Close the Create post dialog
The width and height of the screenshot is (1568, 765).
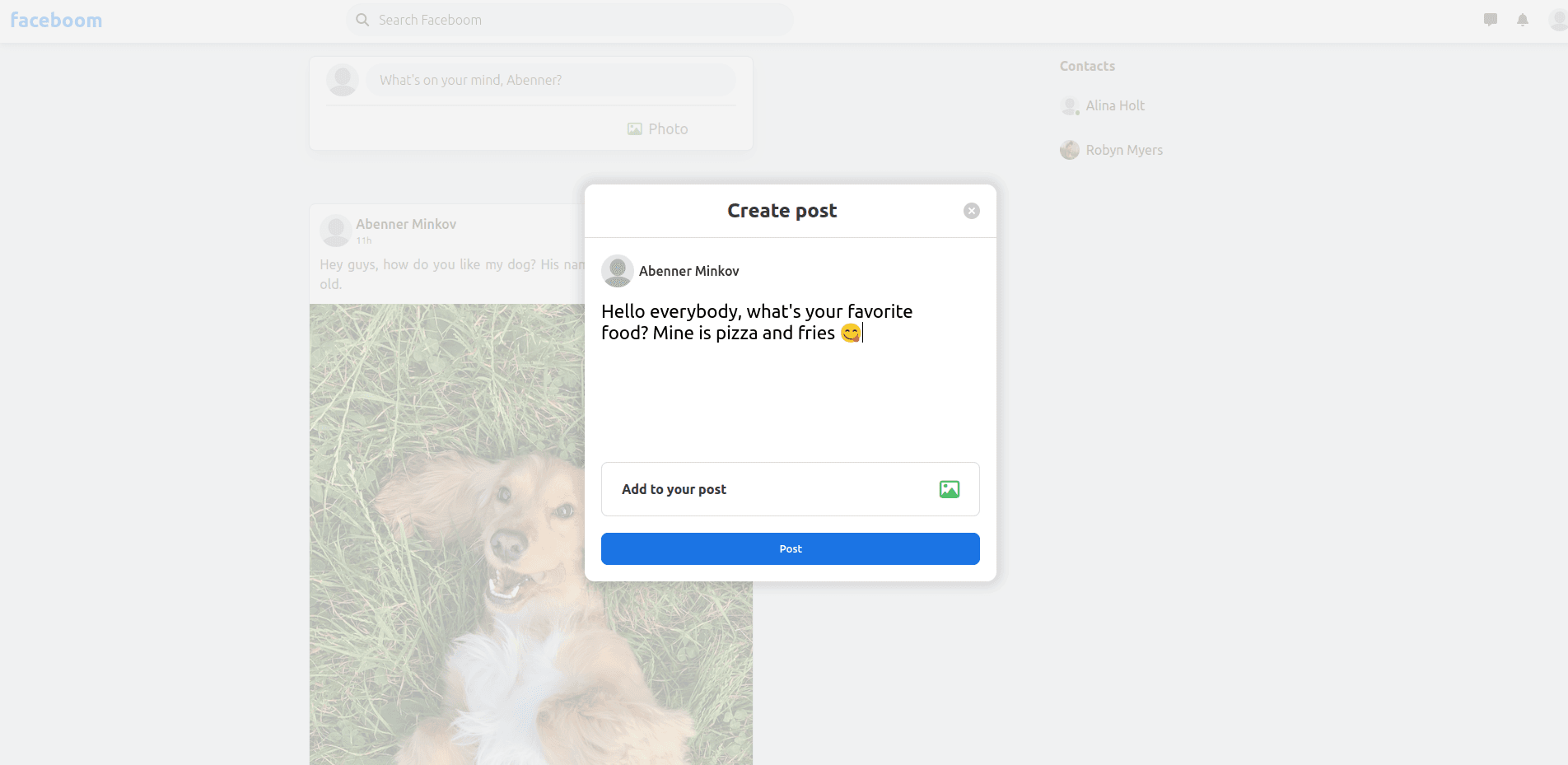972,211
